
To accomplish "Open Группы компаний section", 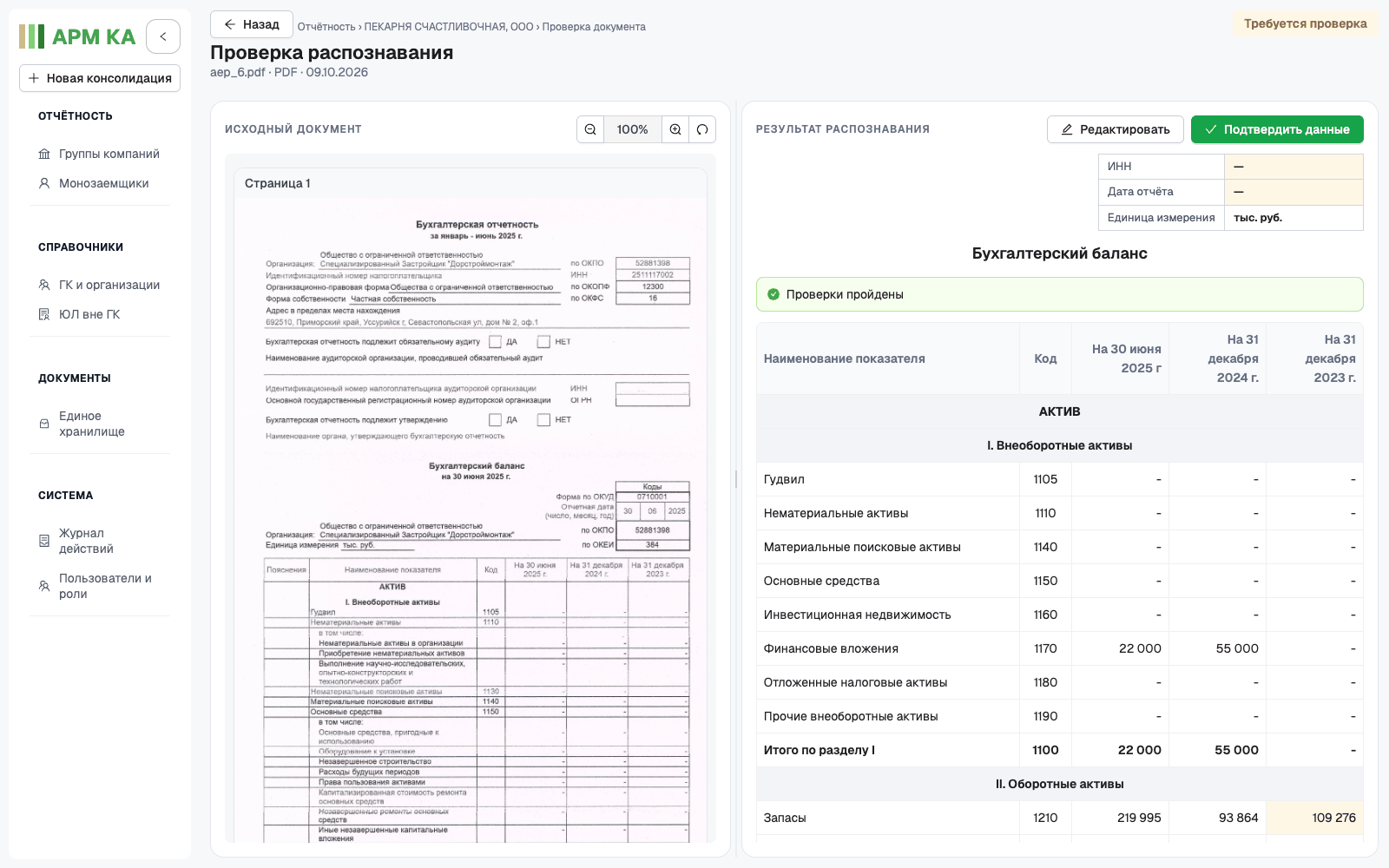I will click(100, 154).
